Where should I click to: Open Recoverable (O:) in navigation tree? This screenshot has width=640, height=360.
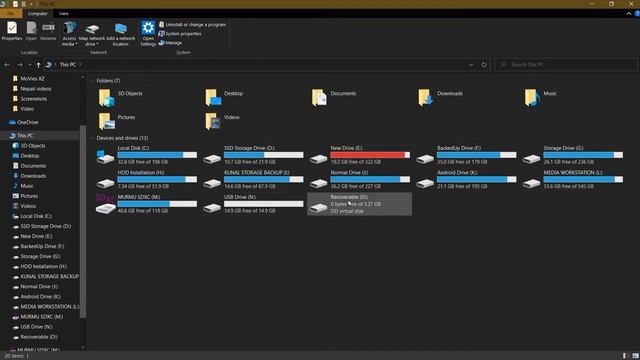[39, 337]
